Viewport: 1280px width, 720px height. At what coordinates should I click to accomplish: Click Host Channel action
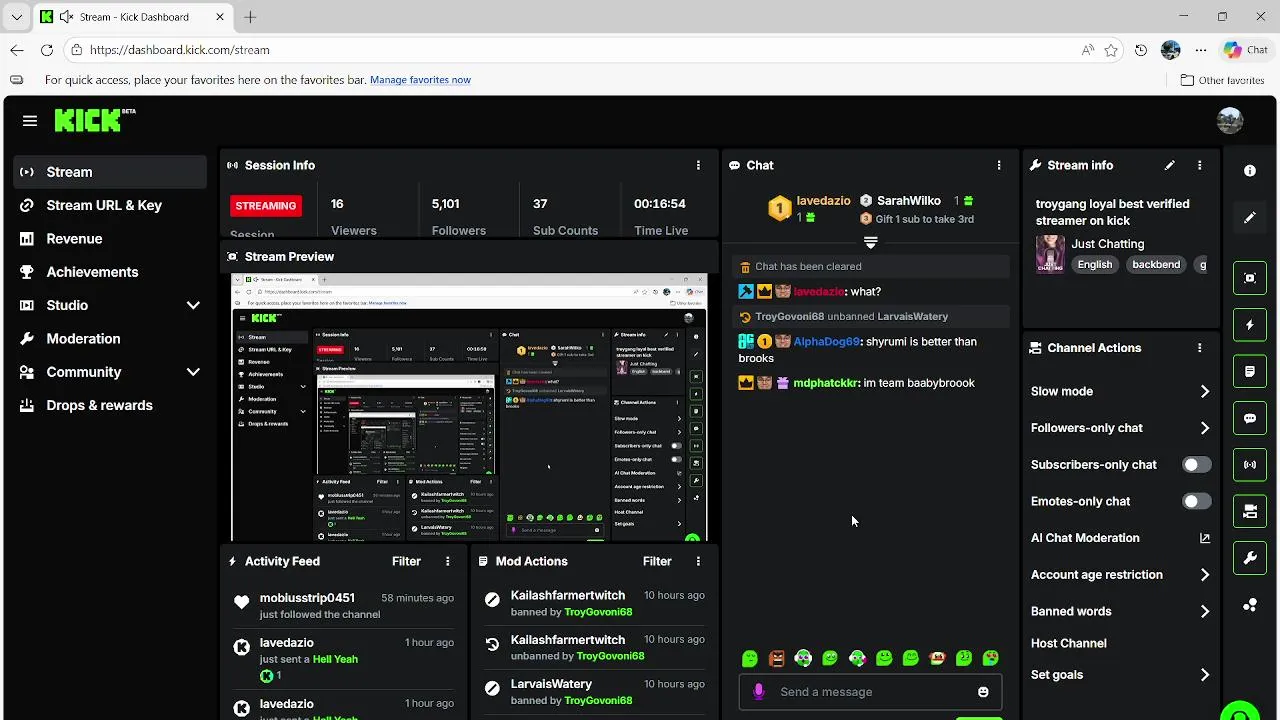click(x=1069, y=643)
